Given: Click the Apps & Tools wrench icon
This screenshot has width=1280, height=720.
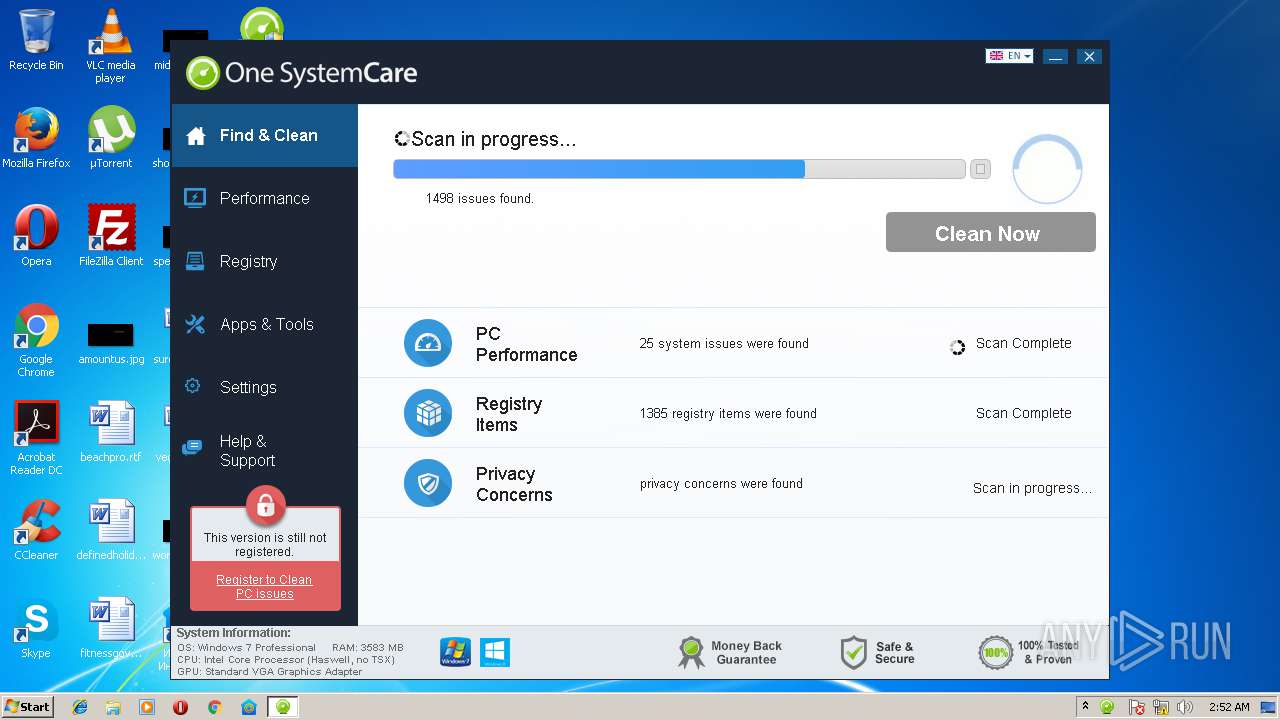Looking at the screenshot, I should [195, 324].
